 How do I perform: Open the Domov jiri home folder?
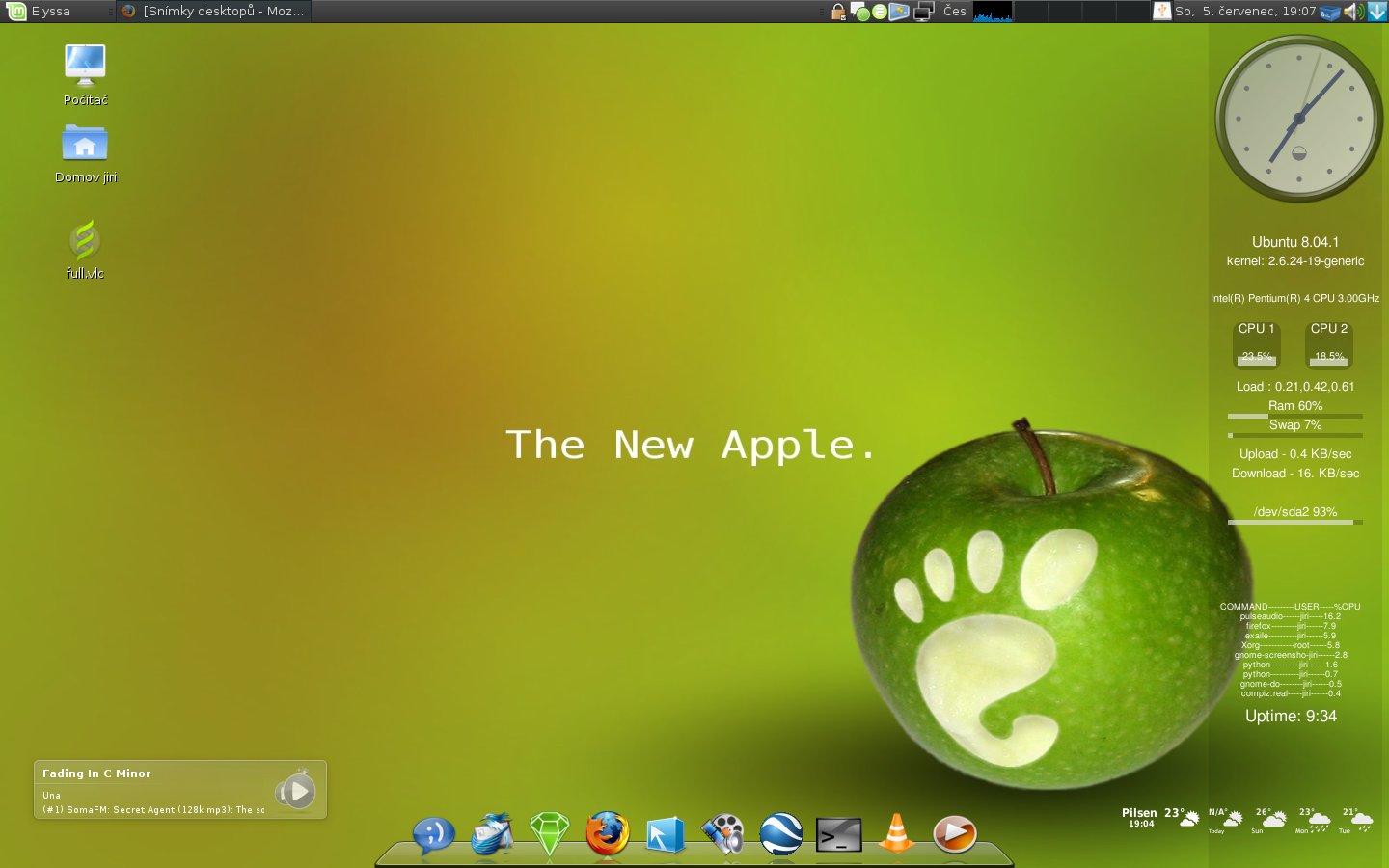[85, 152]
